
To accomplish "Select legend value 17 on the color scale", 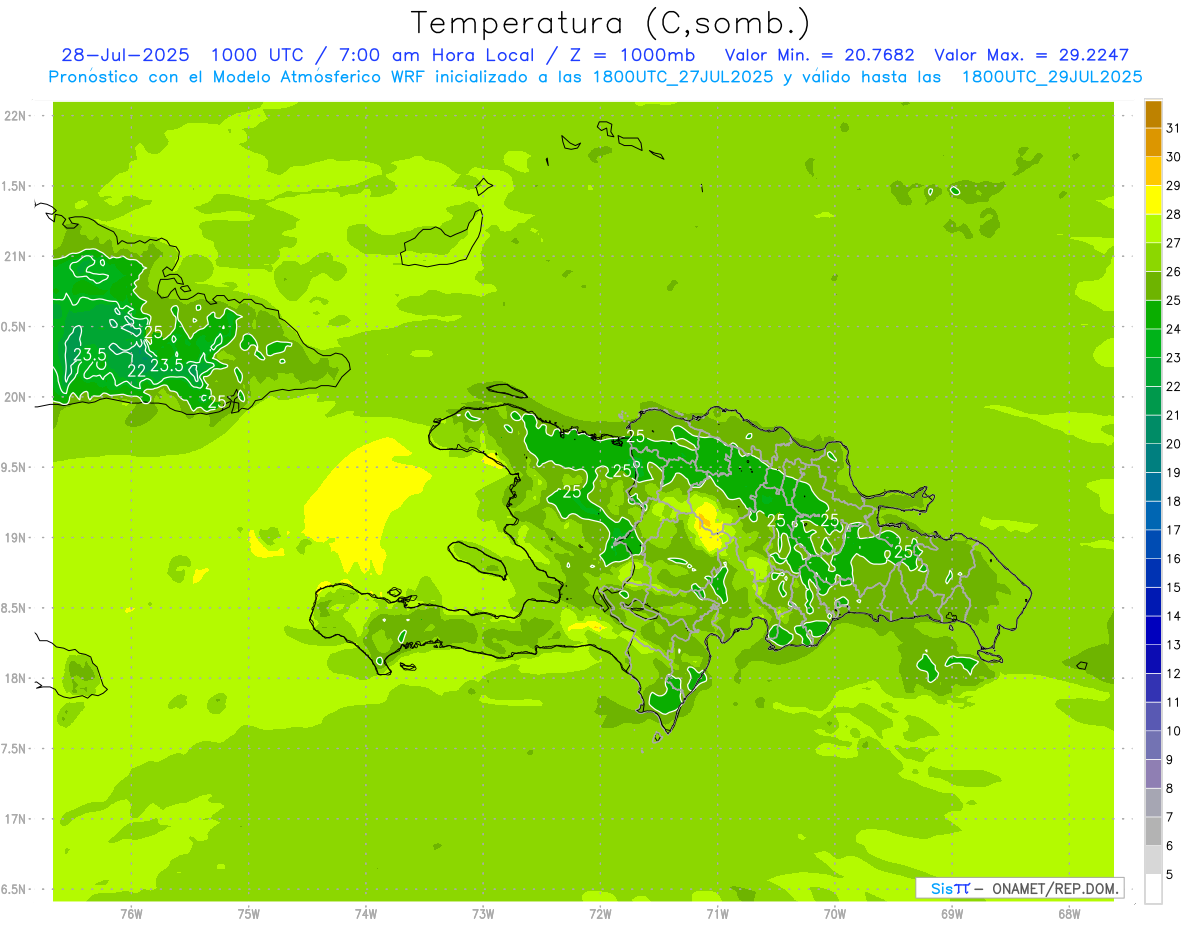I will coord(1173,530).
